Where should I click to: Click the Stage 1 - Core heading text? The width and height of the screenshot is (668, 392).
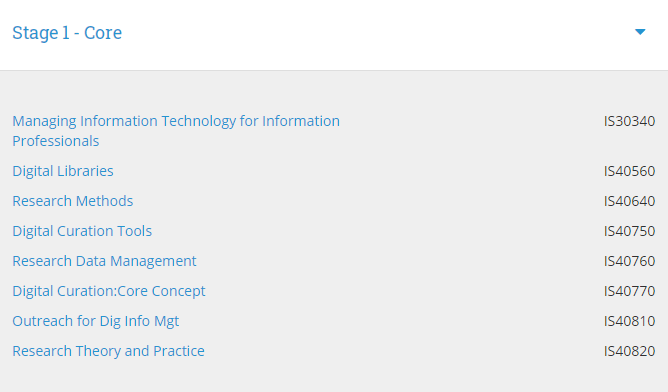click(67, 33)
